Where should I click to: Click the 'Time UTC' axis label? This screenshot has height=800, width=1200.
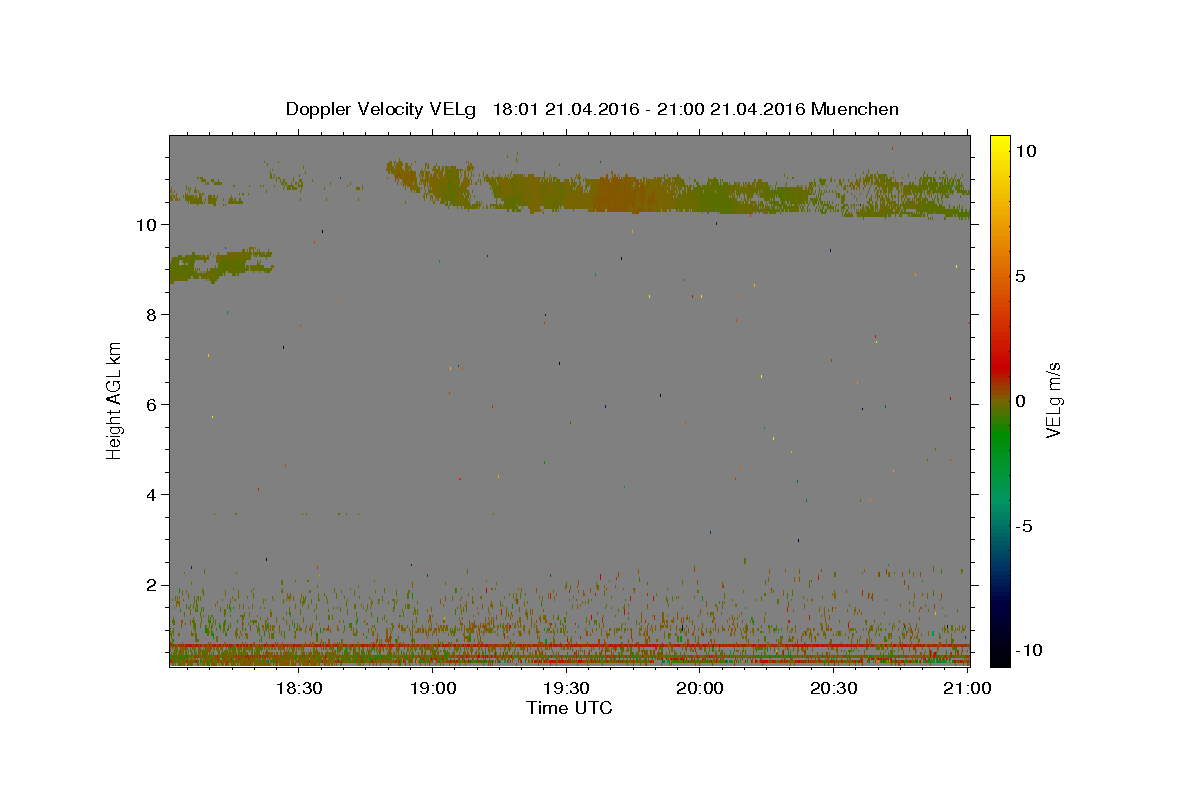point(569,708)
